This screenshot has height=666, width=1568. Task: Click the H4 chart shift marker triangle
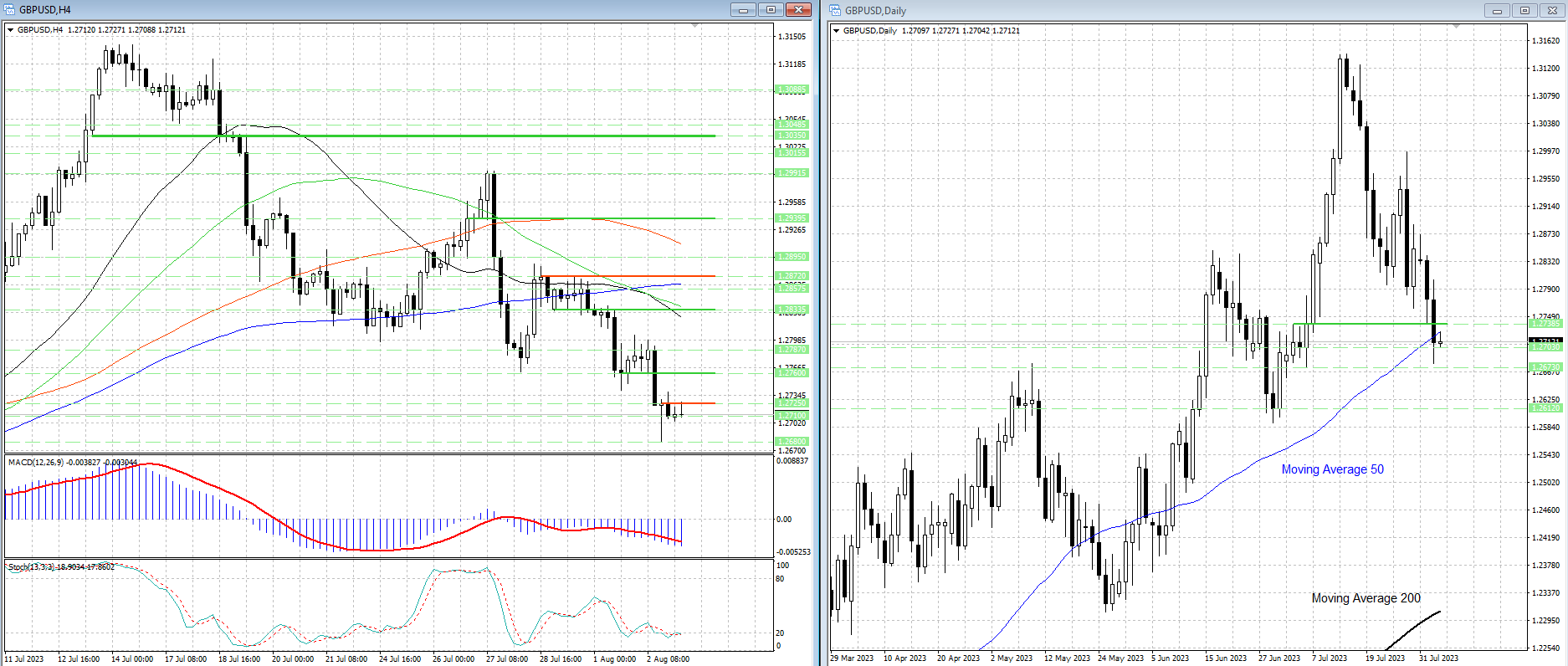coord(694,27)
